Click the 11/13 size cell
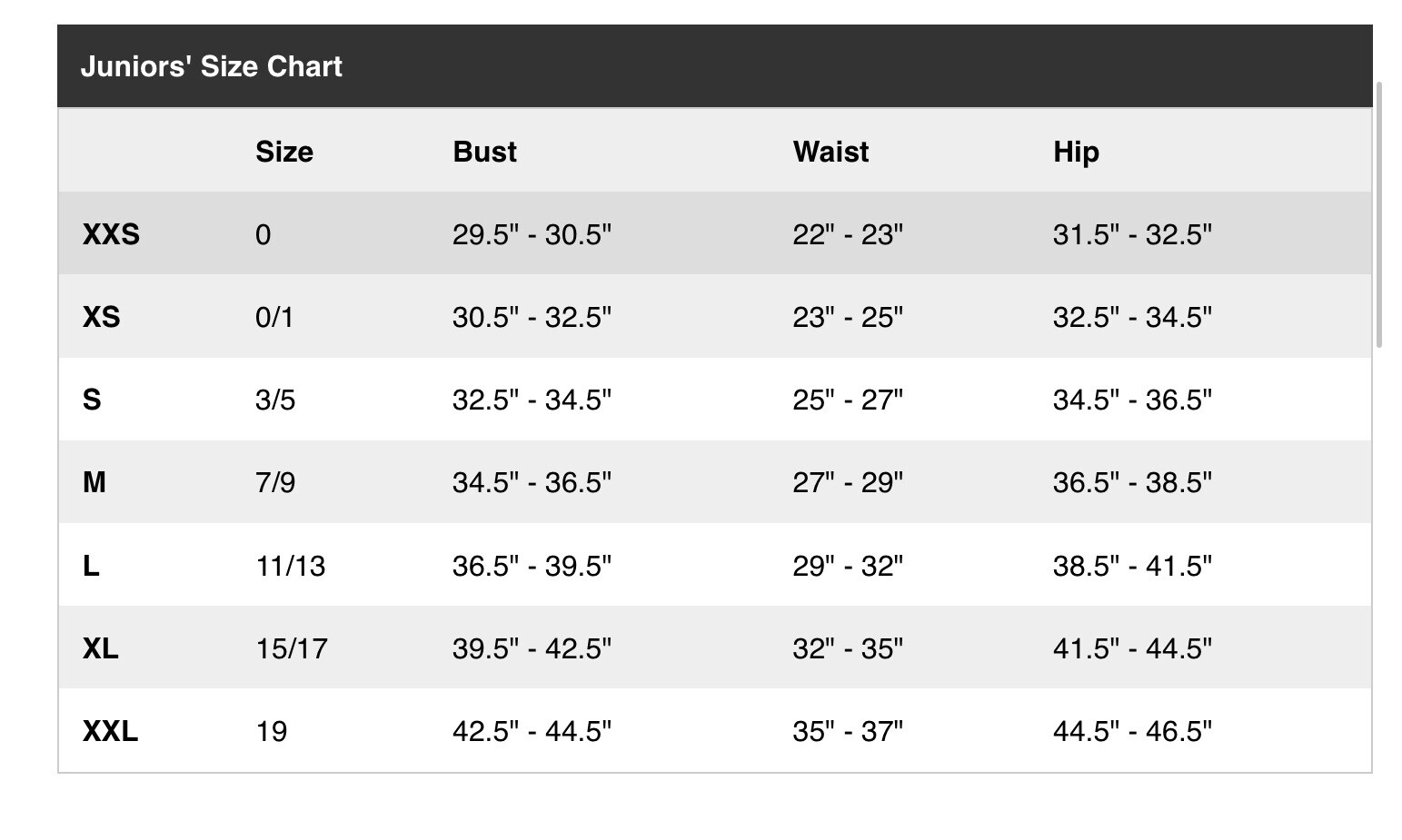The image size is (1402, 840). point(291,566)
